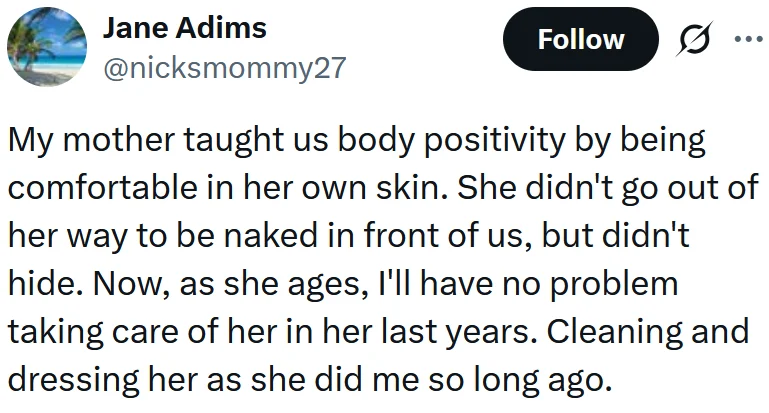
Task: Click the word "mother" in the tweet
Action: tap(110, 141)
